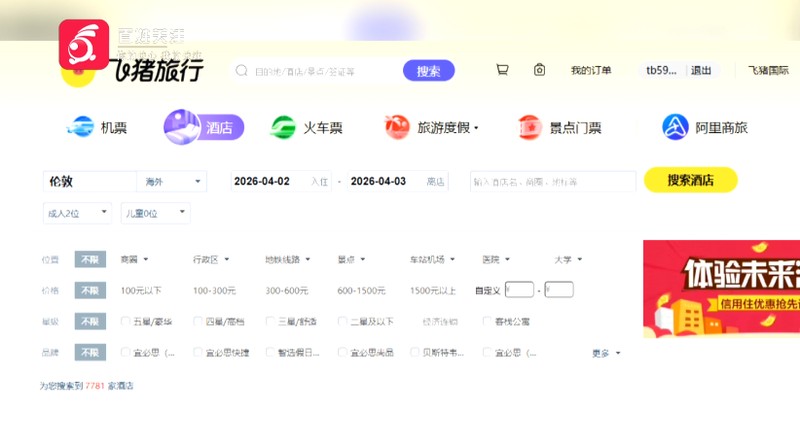Image resolution: width=800 pixels, height=443 pixels.
Task: Click the icon beside 我的订单
Action: tap(539, 69)
